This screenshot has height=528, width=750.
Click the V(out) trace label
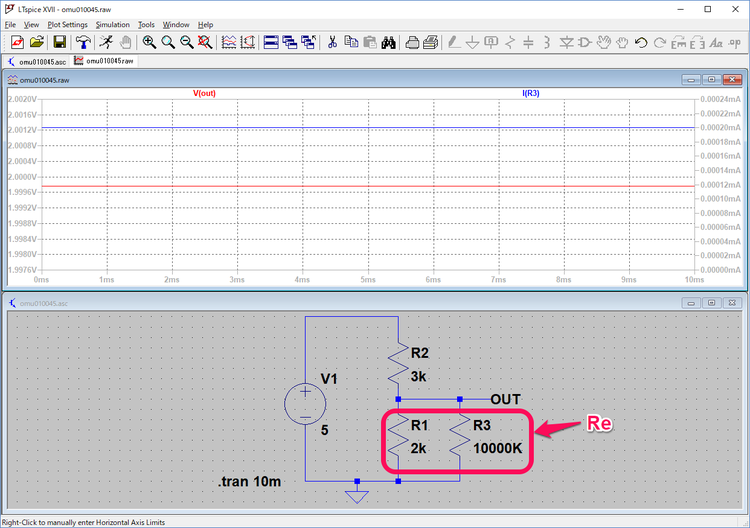204,93
